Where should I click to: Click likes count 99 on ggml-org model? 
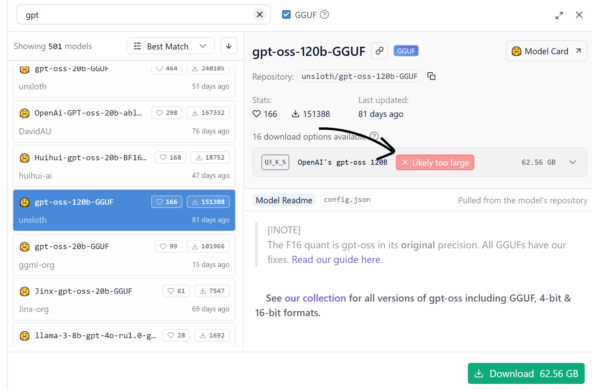(168, 247)
